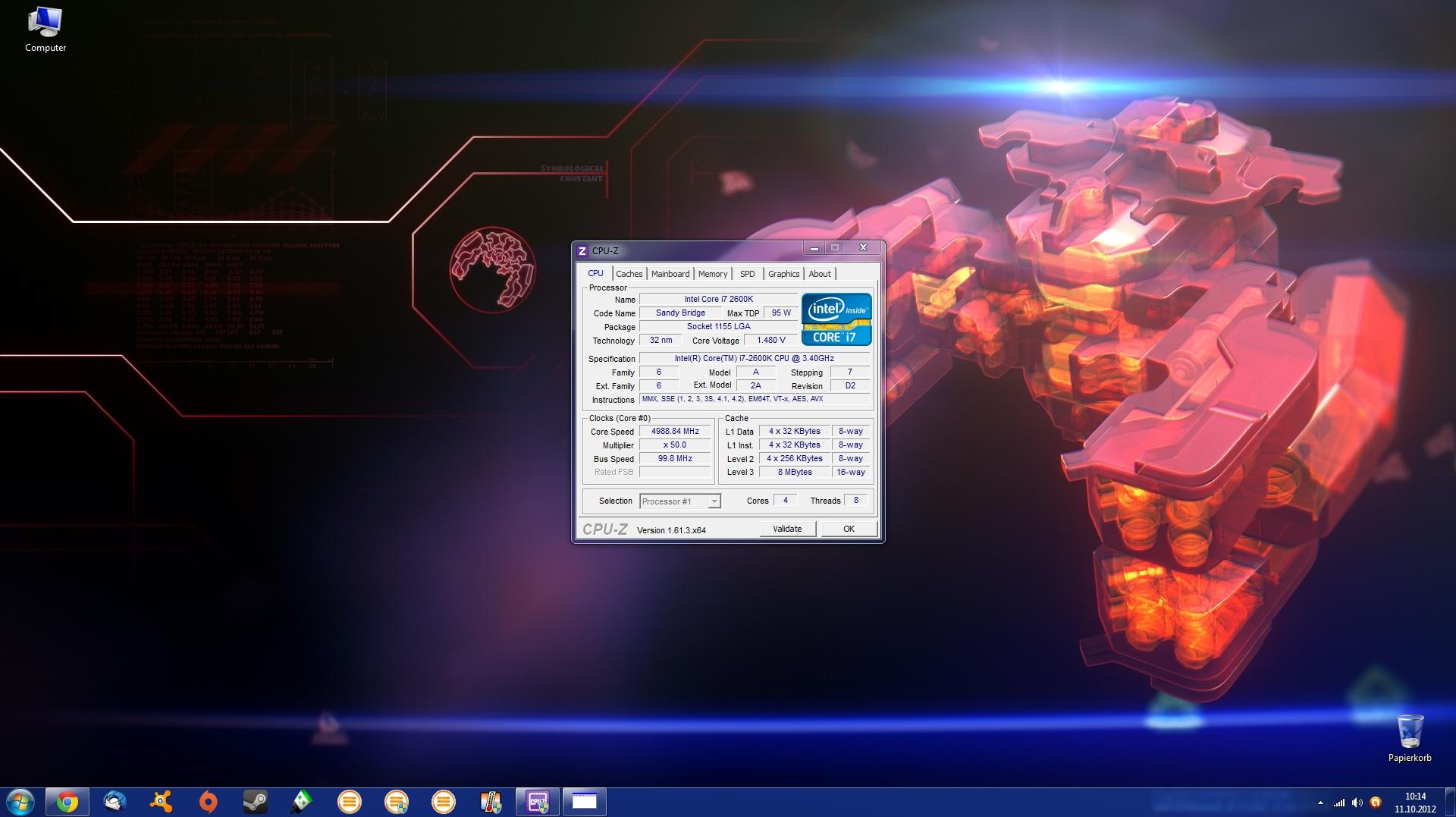This screenshot has height=817, width=1456.
Task: Open the SPD tab
Action: (x=748, y=274)
